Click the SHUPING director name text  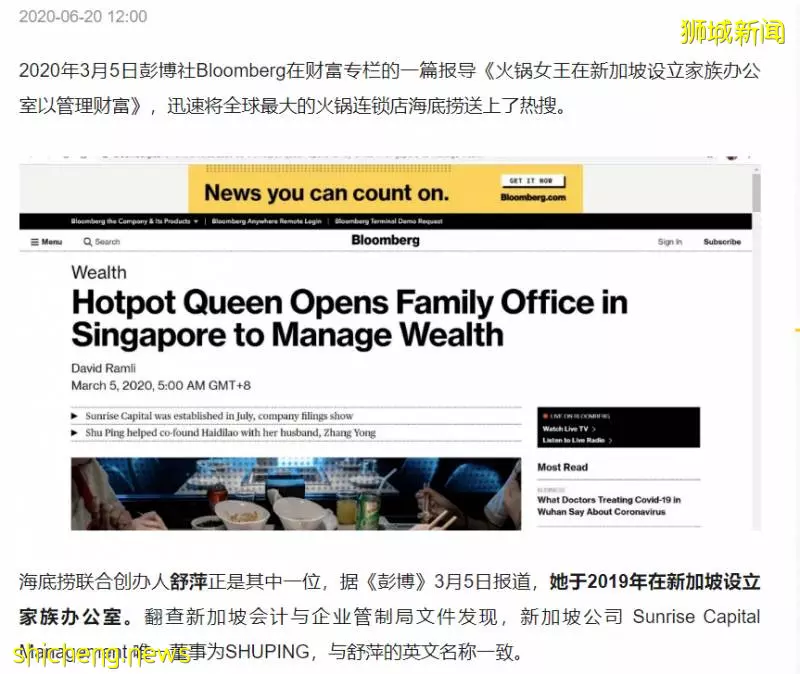point(267,652)
